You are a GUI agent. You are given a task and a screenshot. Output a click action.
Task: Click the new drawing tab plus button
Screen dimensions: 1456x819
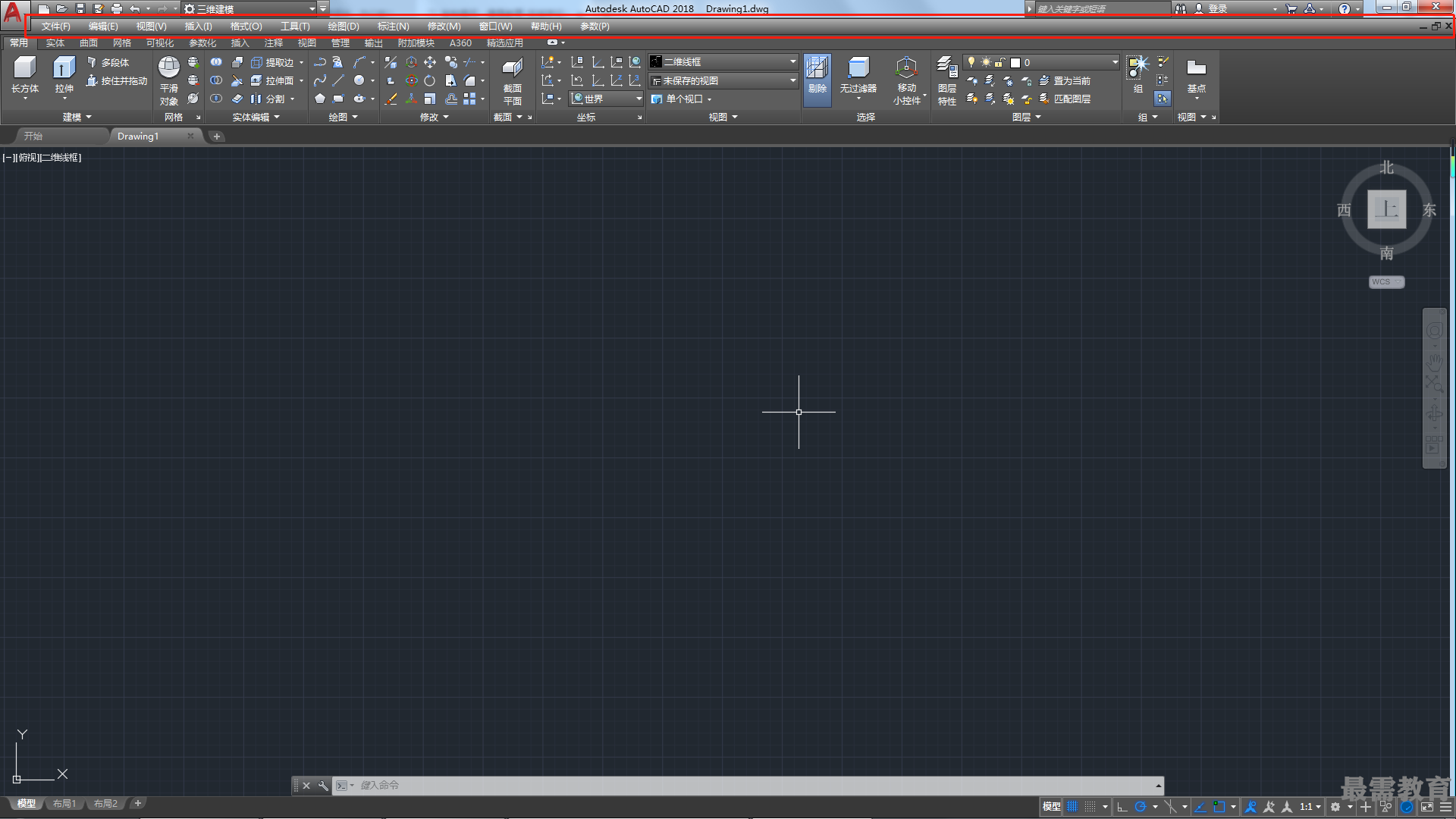216,136
